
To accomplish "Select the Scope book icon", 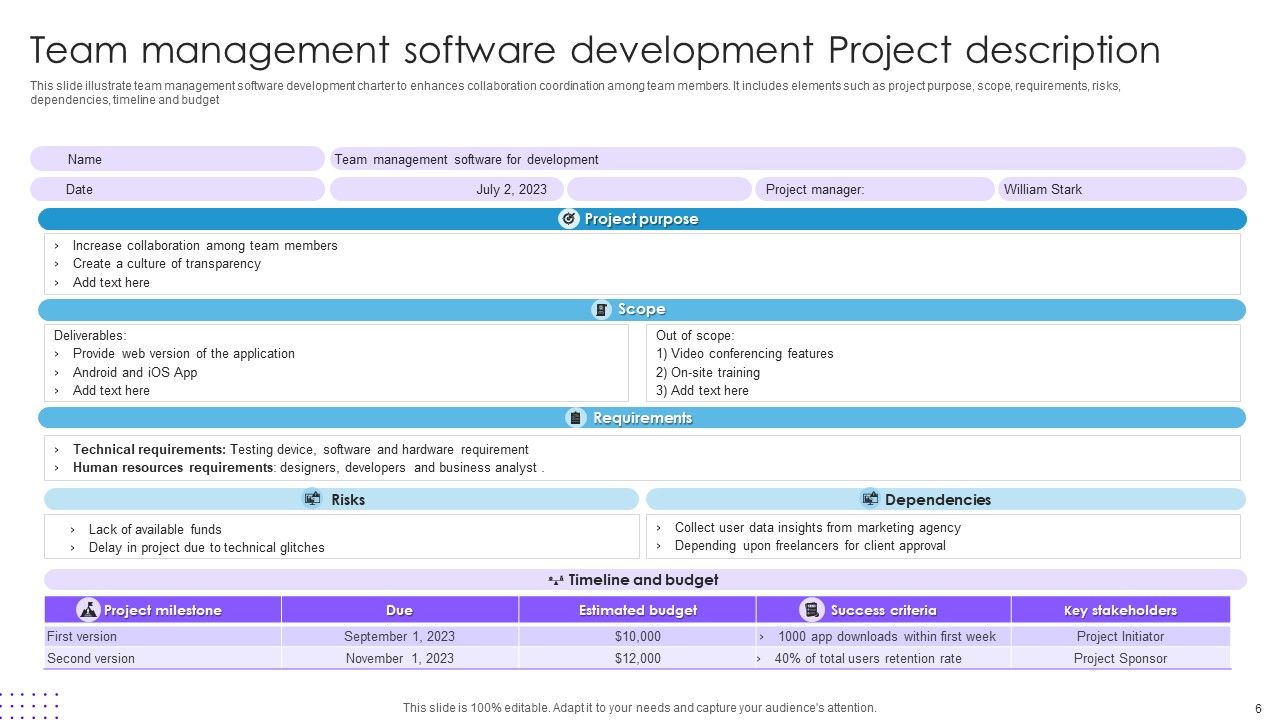I will (x=601, y=310).
